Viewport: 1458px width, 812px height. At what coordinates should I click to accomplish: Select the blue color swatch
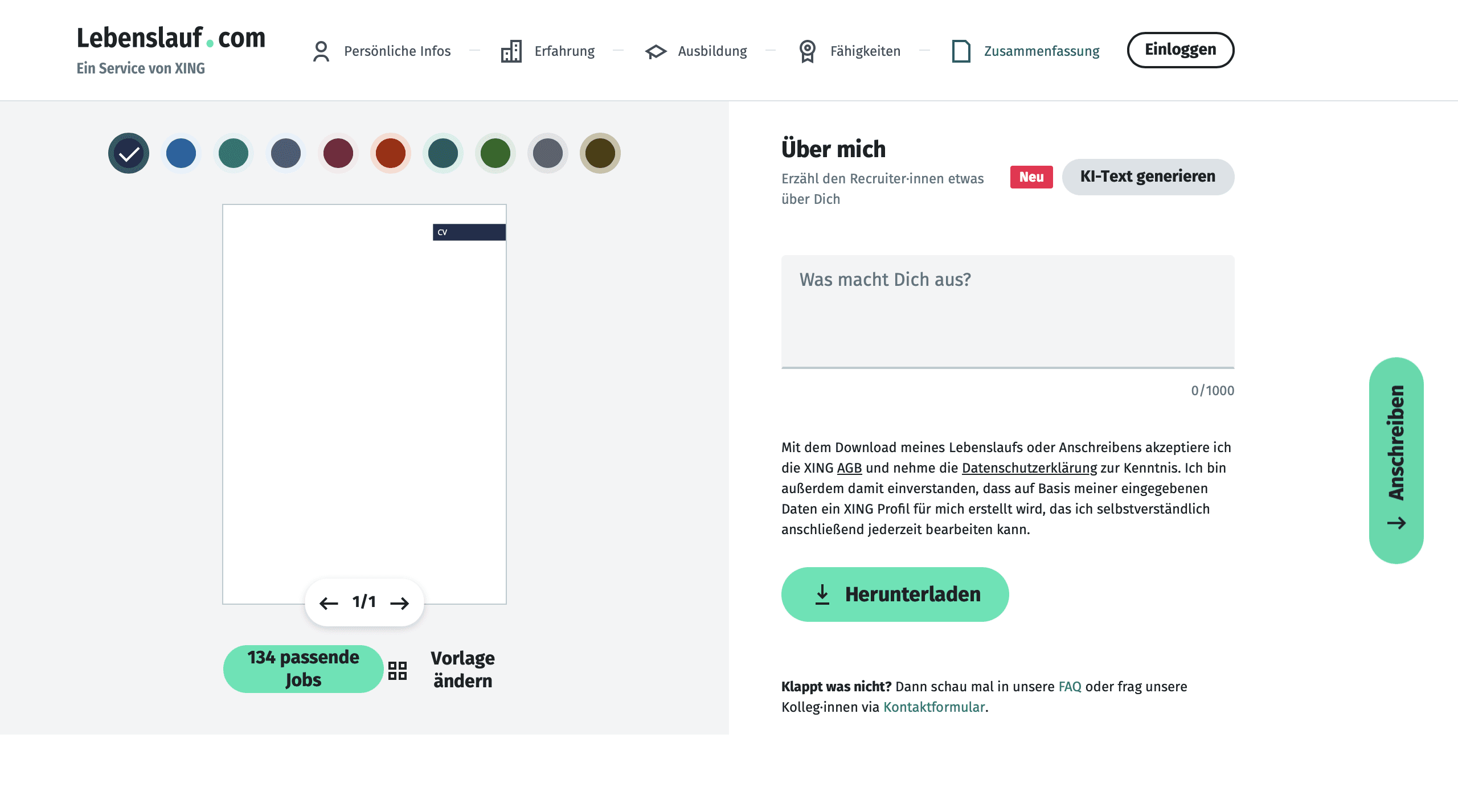pos(181,153)
